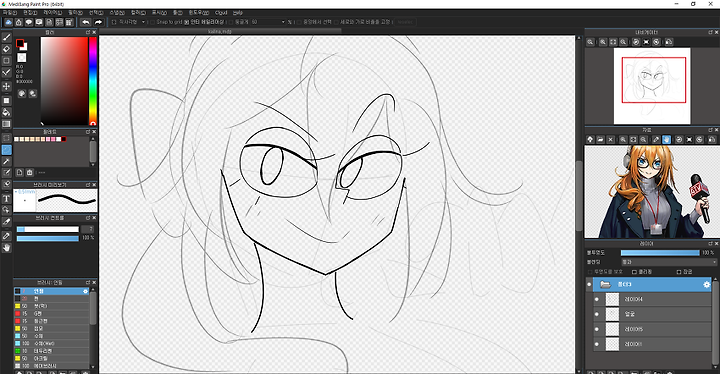Switch to the kalina.mdp document tab

click(220, 31)
